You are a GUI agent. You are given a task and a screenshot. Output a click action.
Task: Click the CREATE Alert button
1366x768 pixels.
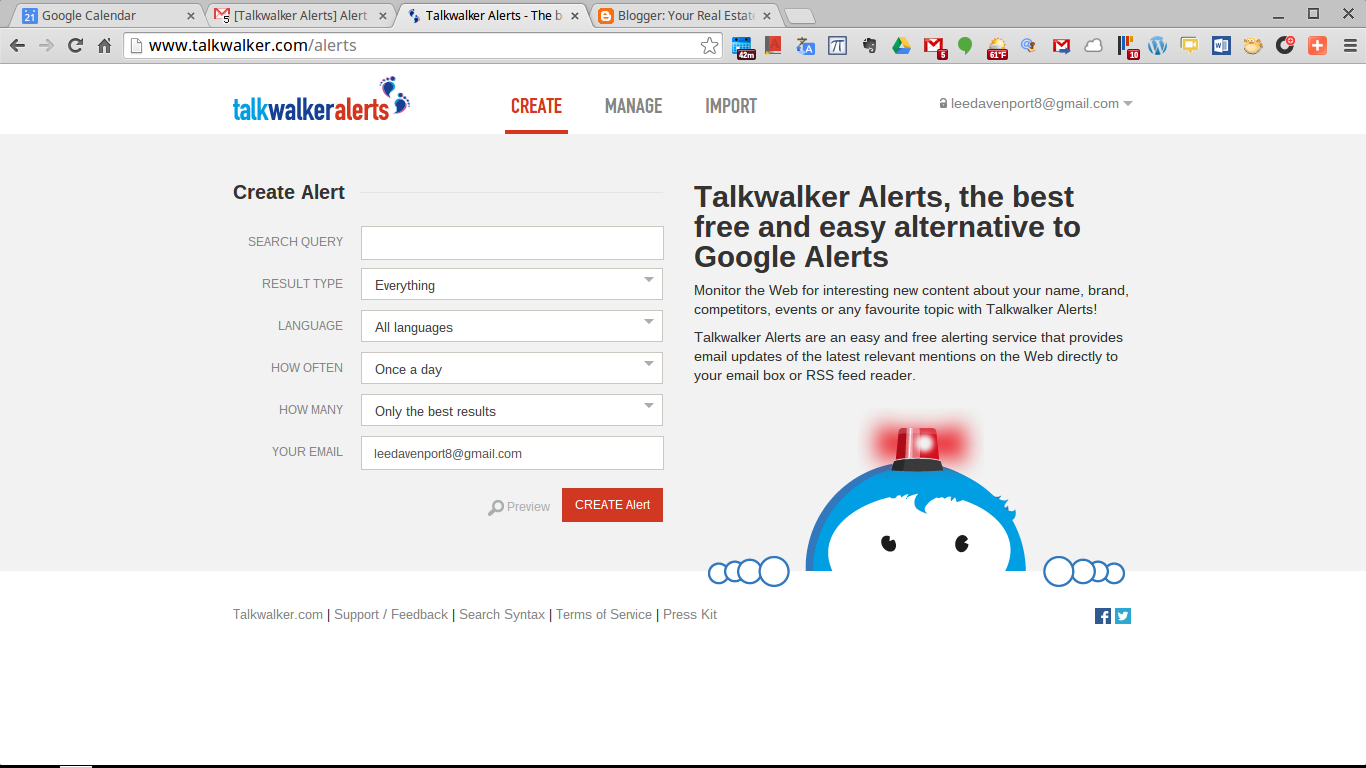[612, 505]
